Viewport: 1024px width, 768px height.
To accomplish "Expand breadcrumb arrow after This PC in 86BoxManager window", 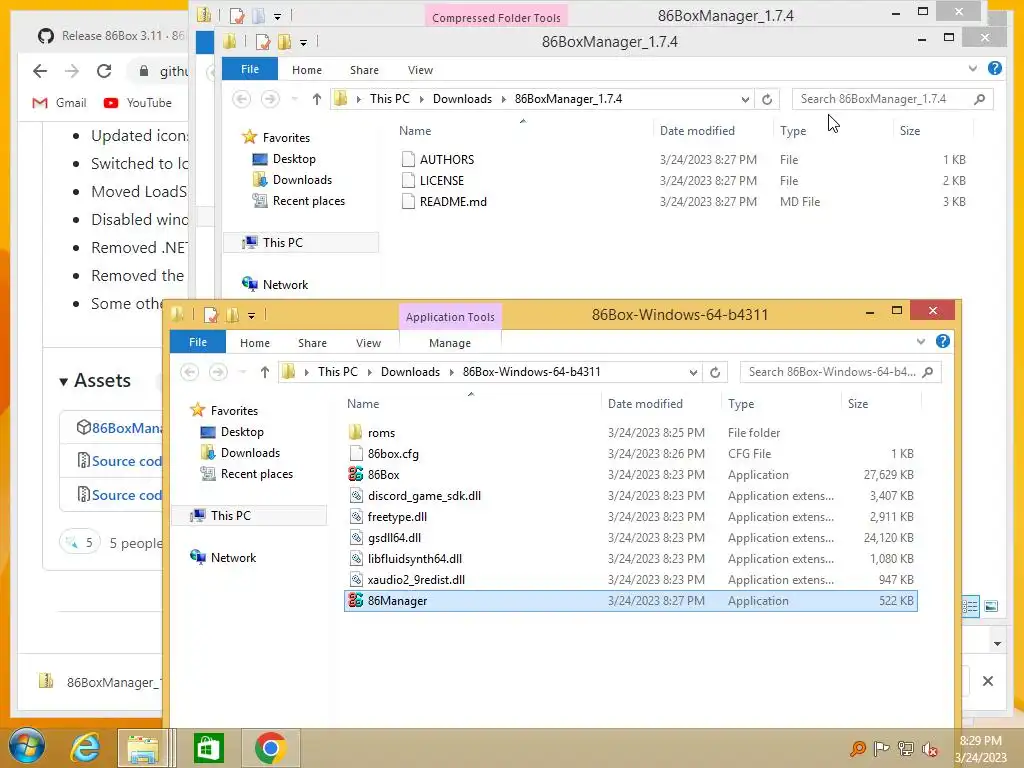I will point(421,99).
